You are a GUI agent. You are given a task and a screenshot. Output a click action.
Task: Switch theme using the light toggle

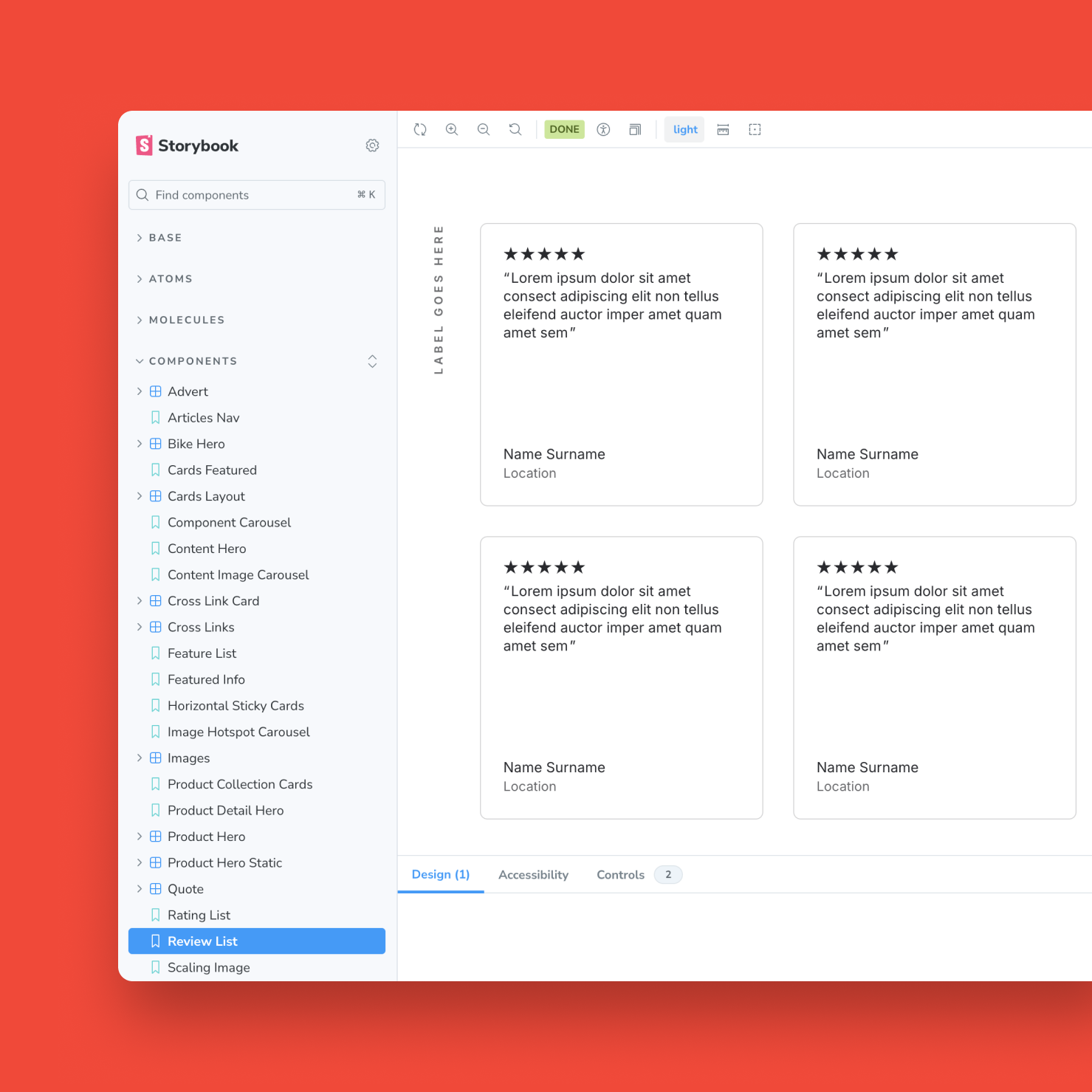pos(684,129)
